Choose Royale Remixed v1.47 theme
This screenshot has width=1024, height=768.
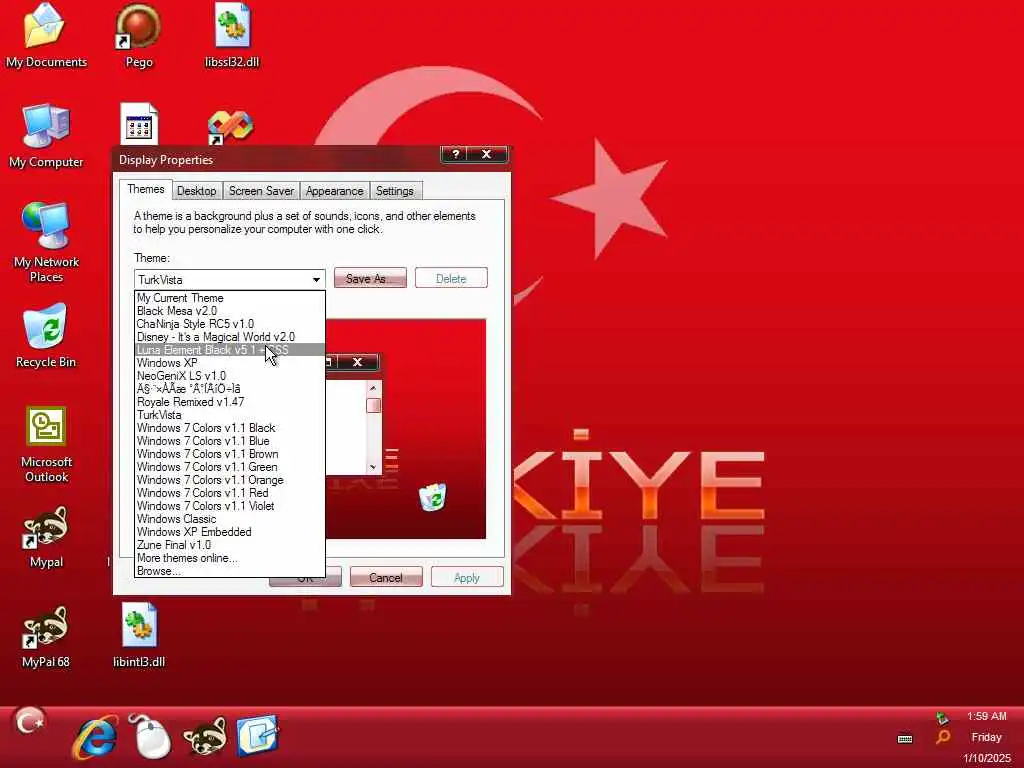click(x=229, y=402)
